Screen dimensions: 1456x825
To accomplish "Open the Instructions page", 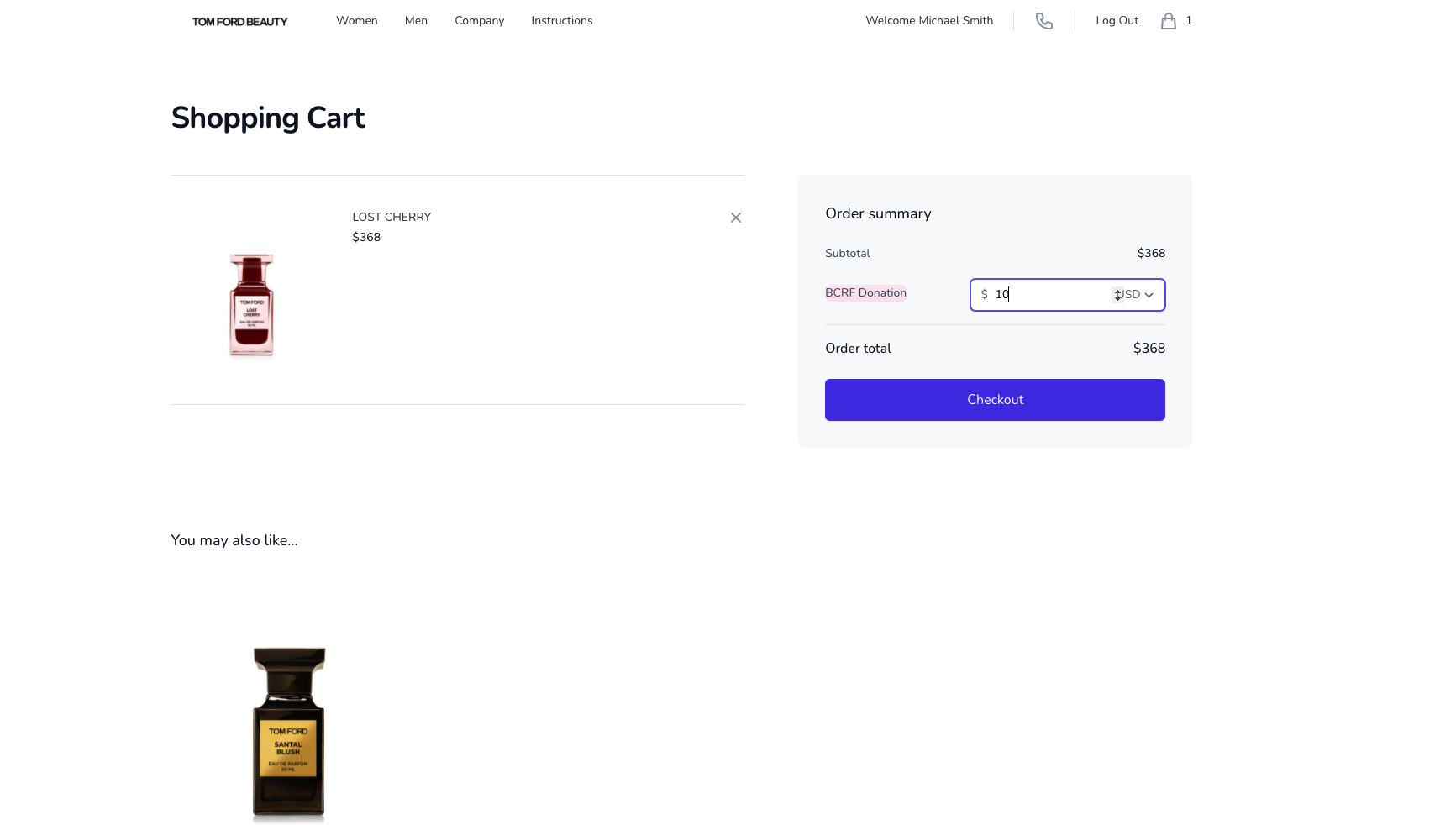I will tap(561, 20).
